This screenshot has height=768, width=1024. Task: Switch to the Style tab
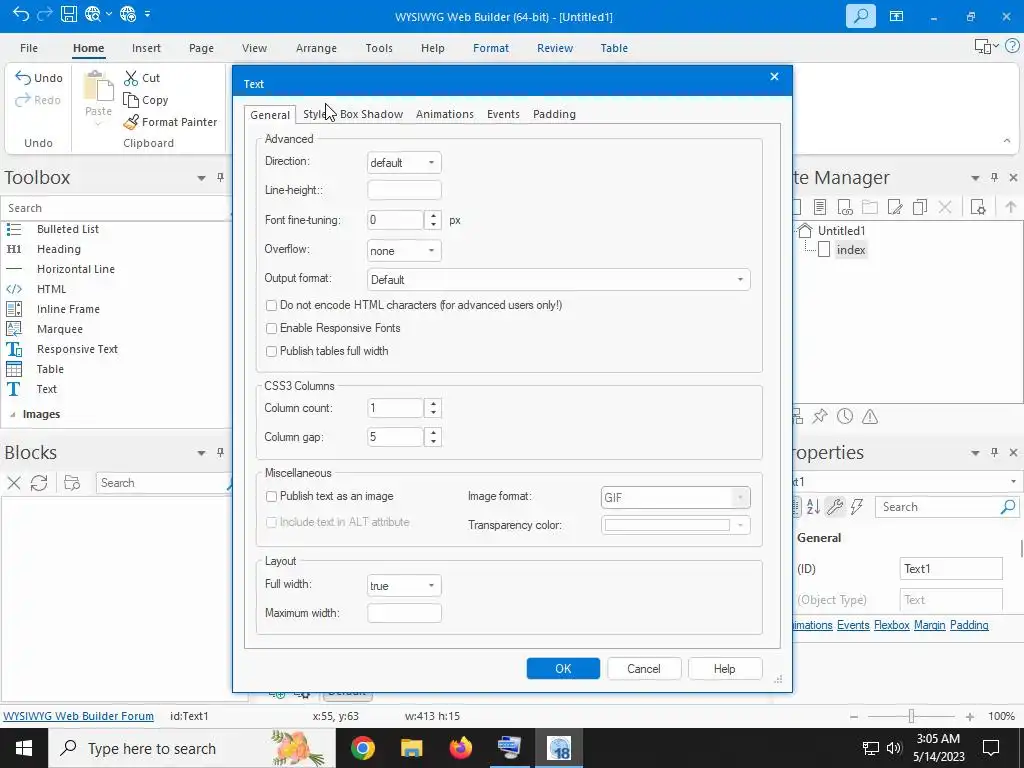pyautogui.click(x=315, y=114)
